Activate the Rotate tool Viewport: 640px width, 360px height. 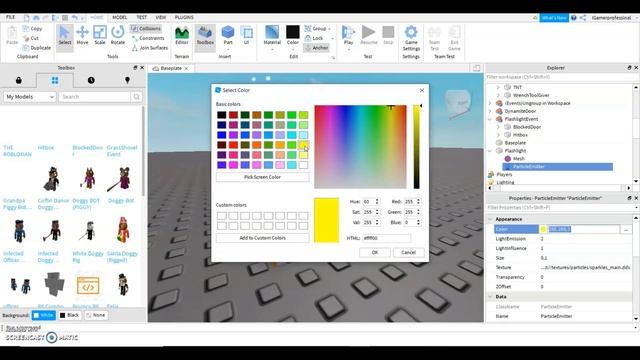point(118,35)
